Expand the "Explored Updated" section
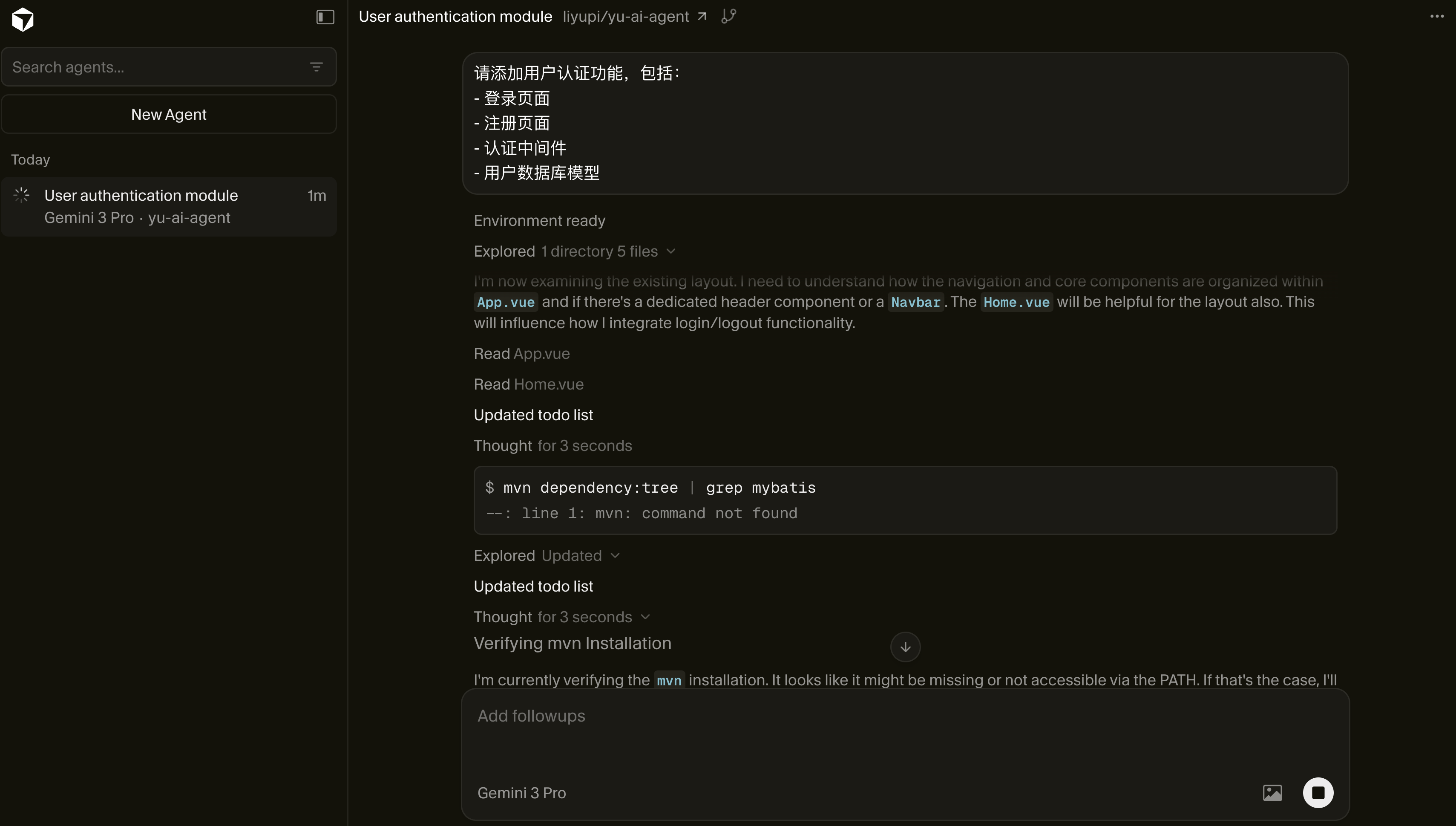The height and width of the screenshot is (826, 1456). click(615, 556)
